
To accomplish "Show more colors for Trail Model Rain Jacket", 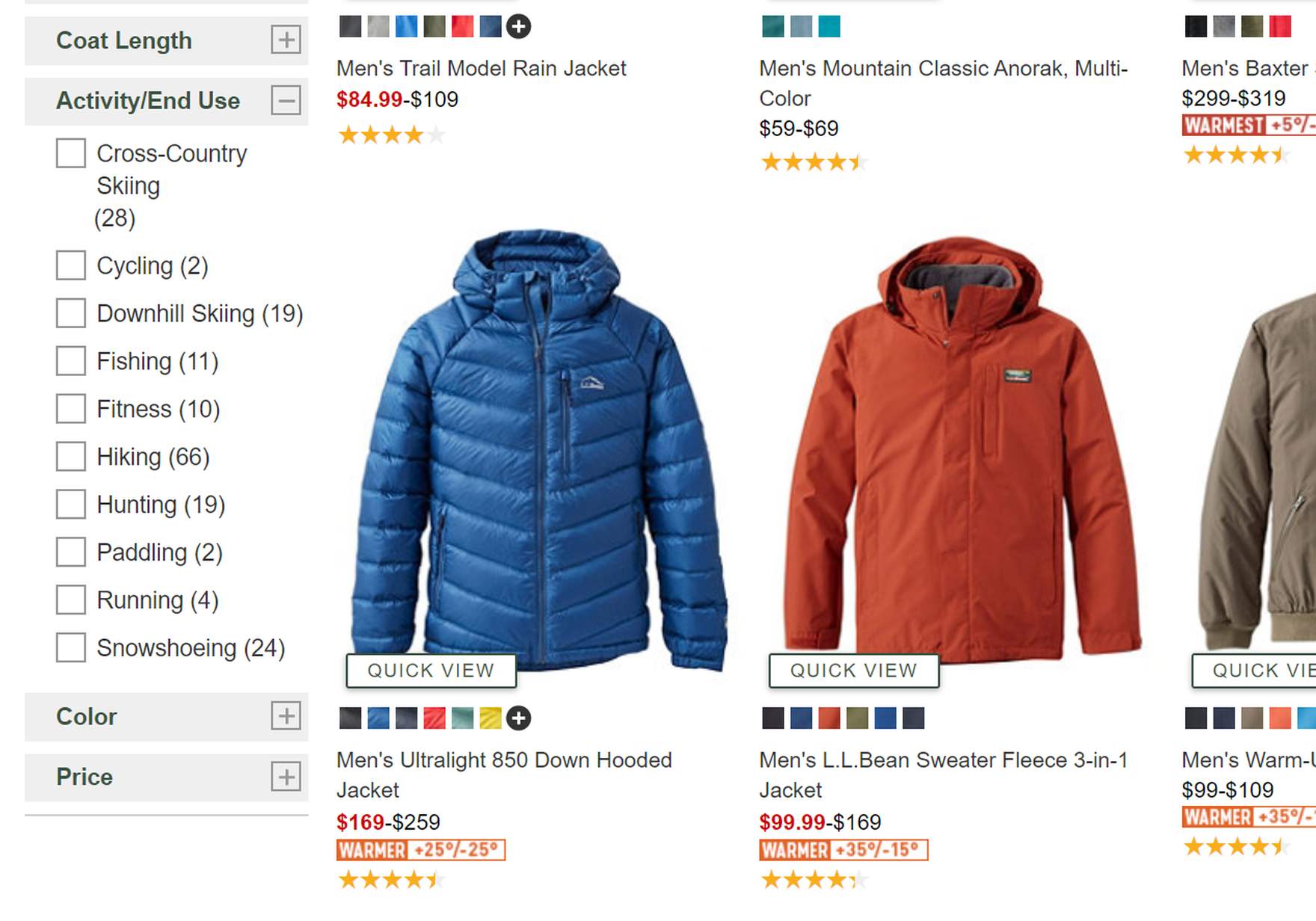I will click(x=518, y=26).
